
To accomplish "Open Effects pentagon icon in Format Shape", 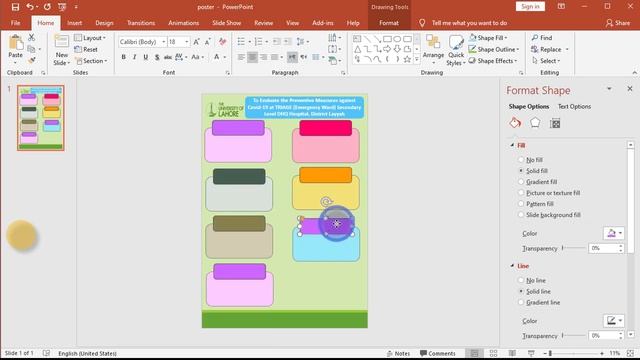I will (x=535, y=123).
